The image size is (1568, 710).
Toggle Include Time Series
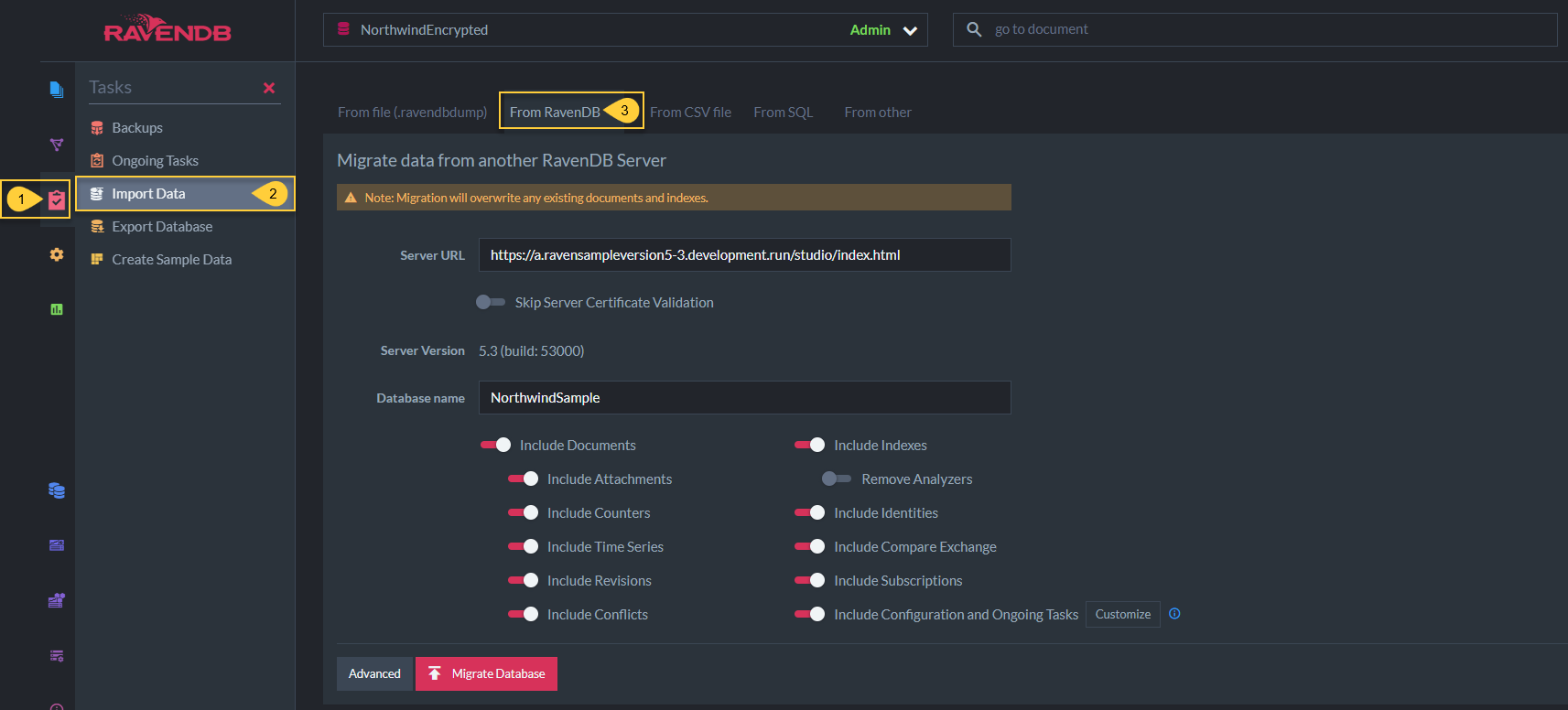524,546
